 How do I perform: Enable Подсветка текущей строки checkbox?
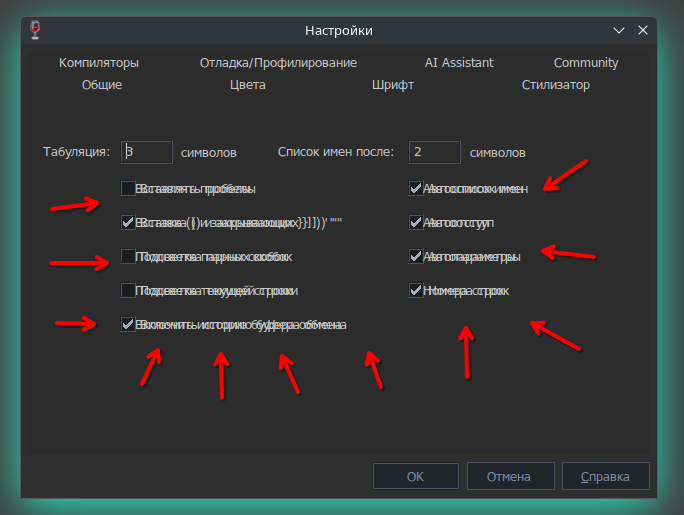(x=128, y=290)
